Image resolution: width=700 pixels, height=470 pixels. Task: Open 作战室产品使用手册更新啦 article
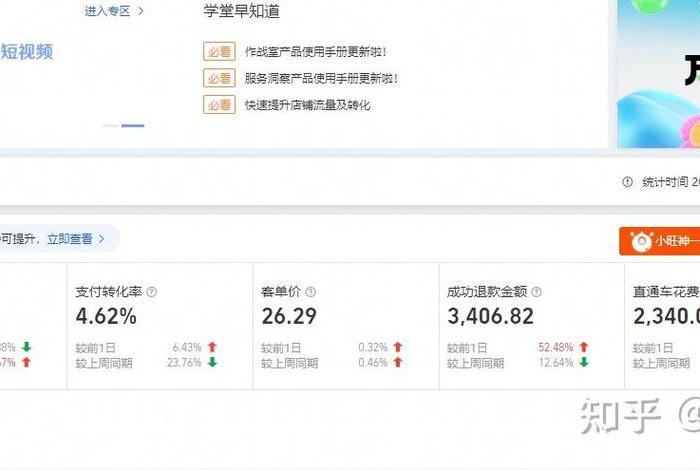click(316, 52)
